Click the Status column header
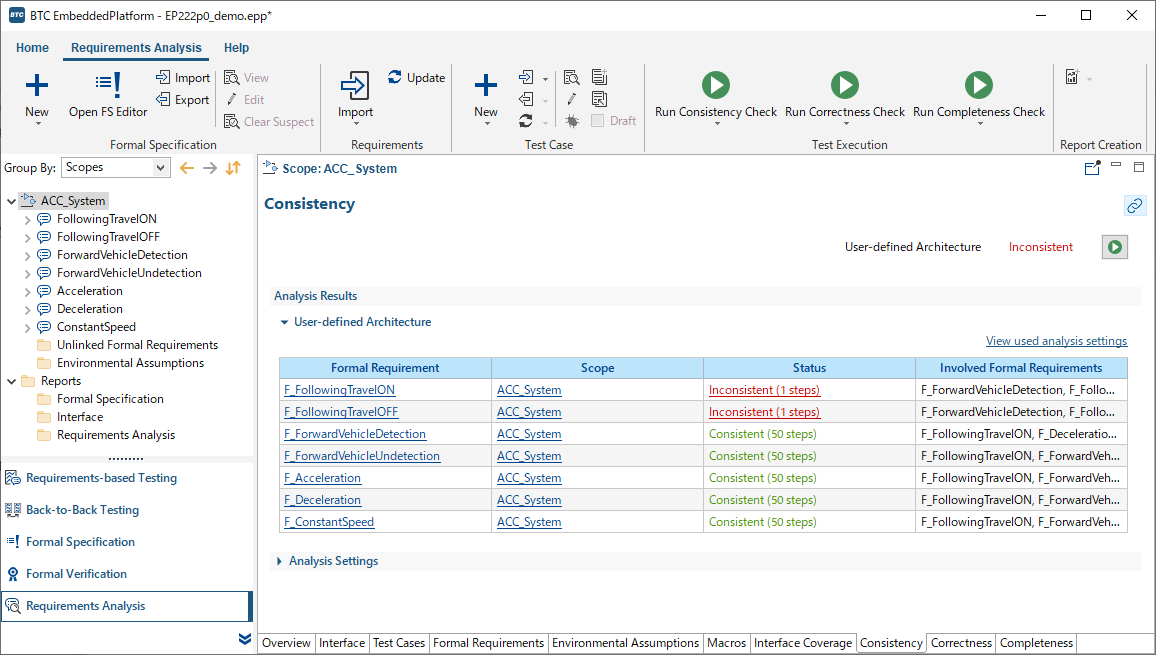 point(809,368)
